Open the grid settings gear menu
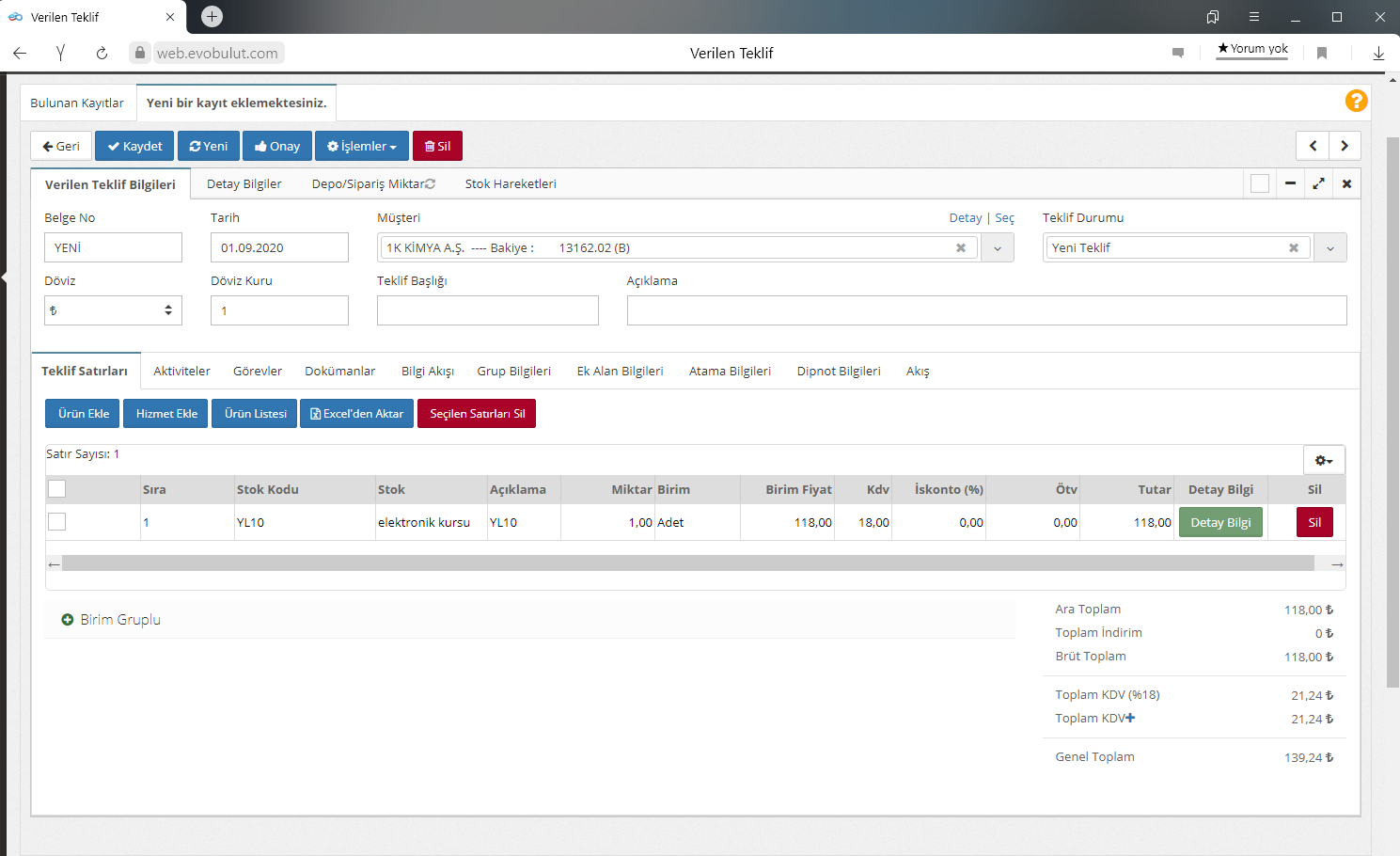 pos(1324,460)
